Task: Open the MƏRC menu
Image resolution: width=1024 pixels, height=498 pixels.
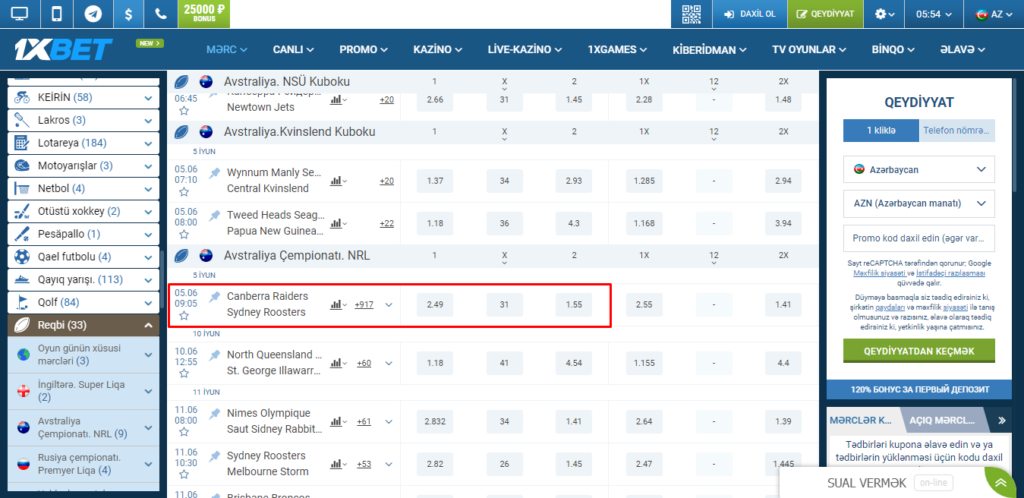Action: [227, 50]
